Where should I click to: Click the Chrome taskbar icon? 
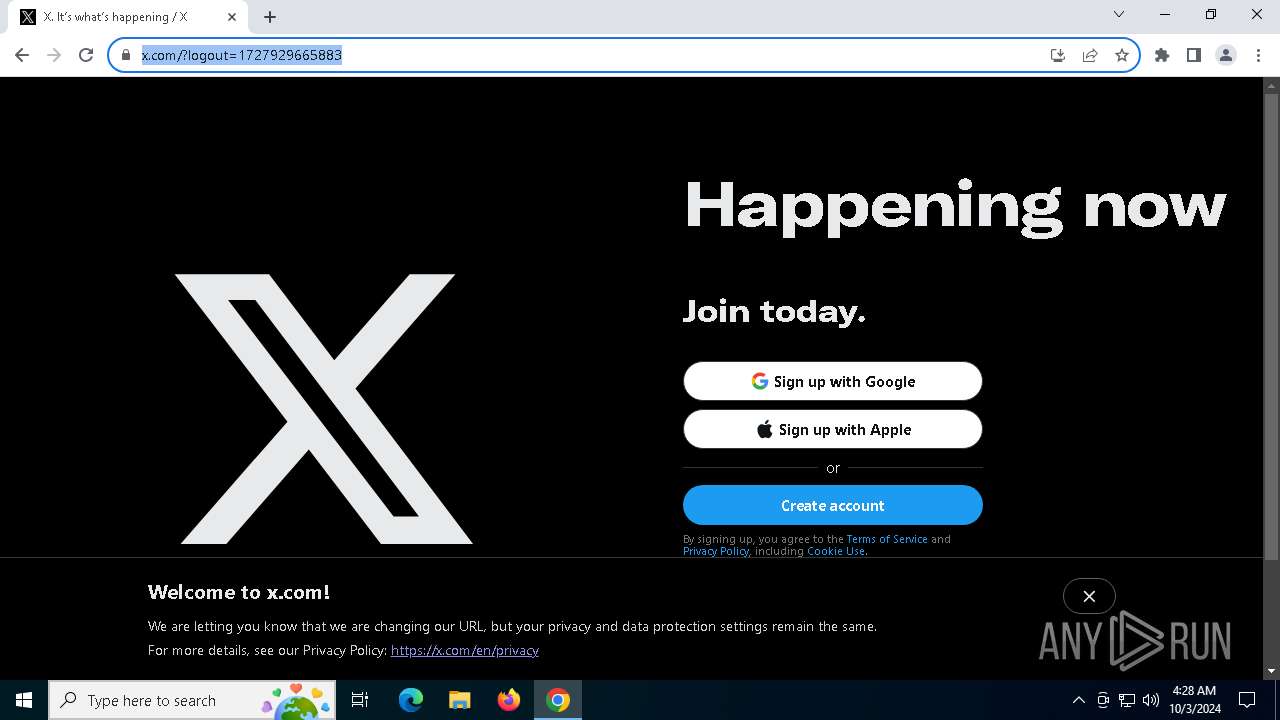[x=558, y=700]
